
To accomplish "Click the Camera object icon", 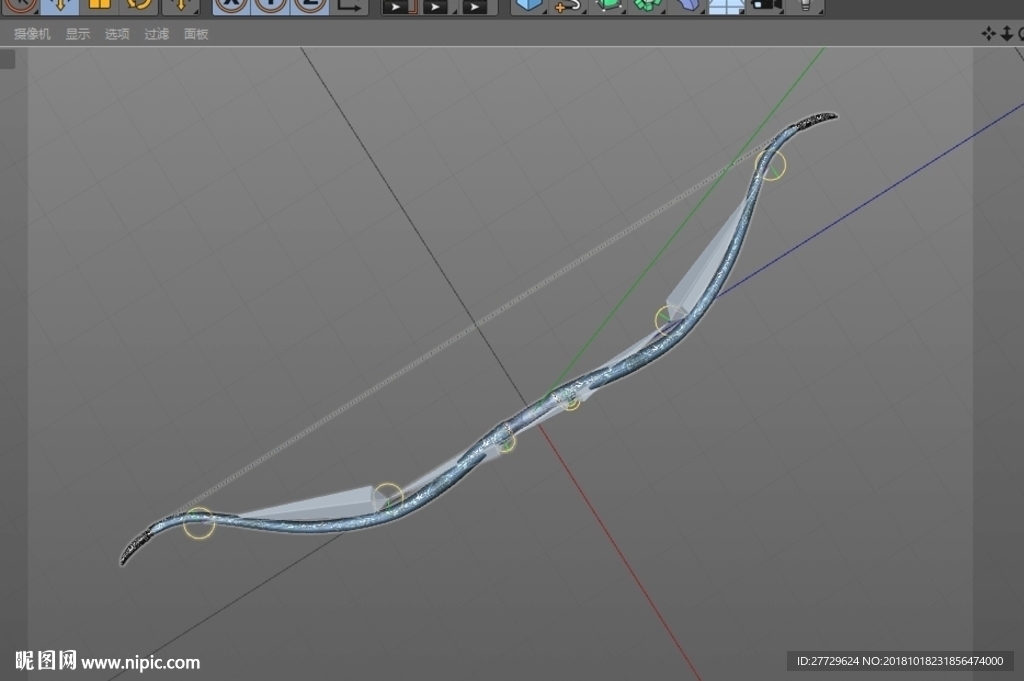I will coord(765,6).
